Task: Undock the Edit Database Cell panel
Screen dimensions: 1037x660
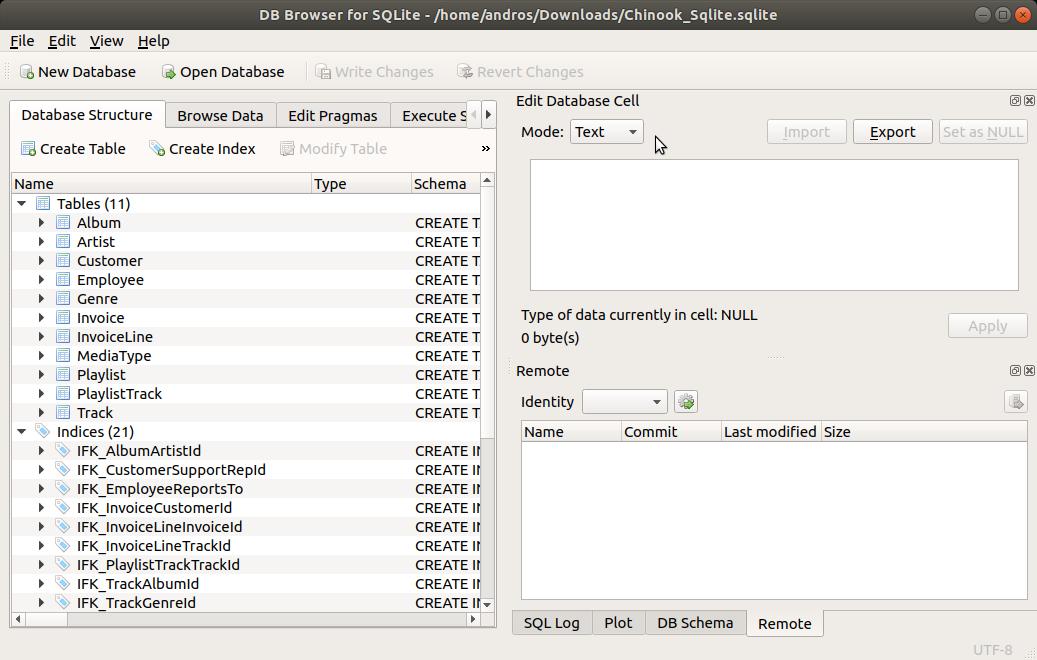Action: point(1015,100)
